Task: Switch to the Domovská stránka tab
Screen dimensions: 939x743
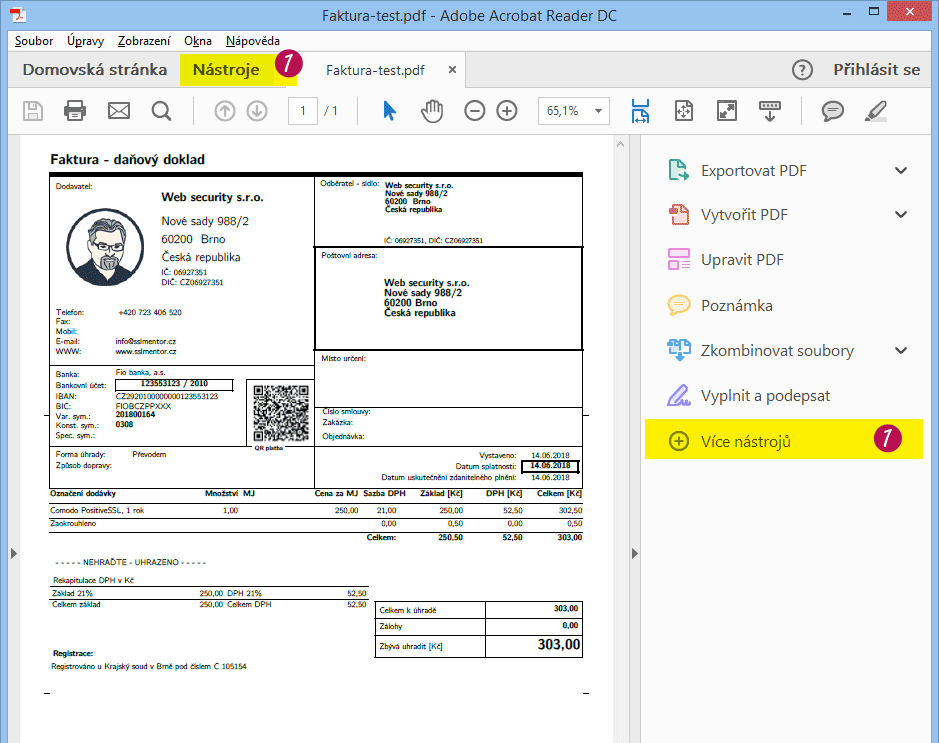Action: pyautogui.click(x=95, y=70)
